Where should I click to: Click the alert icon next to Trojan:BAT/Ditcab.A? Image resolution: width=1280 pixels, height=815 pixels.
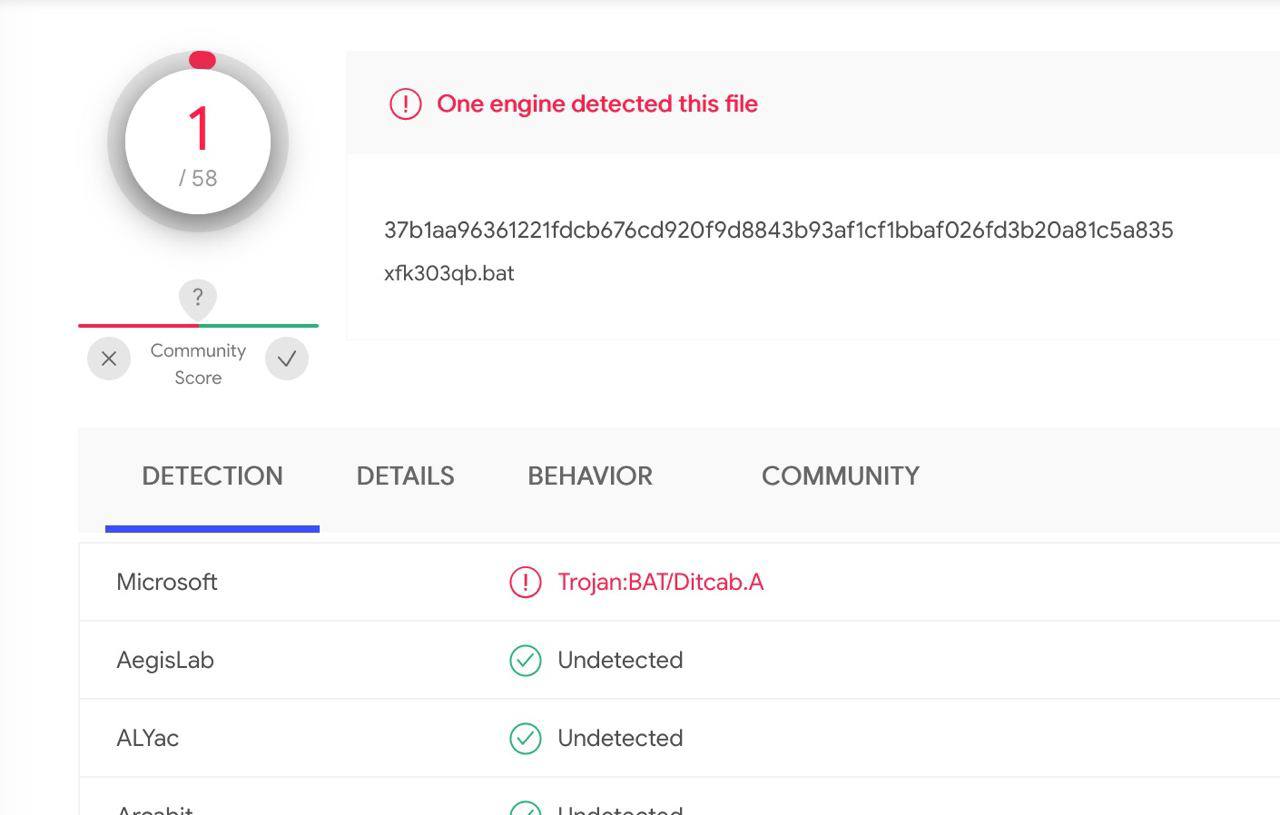pos(525,582)
